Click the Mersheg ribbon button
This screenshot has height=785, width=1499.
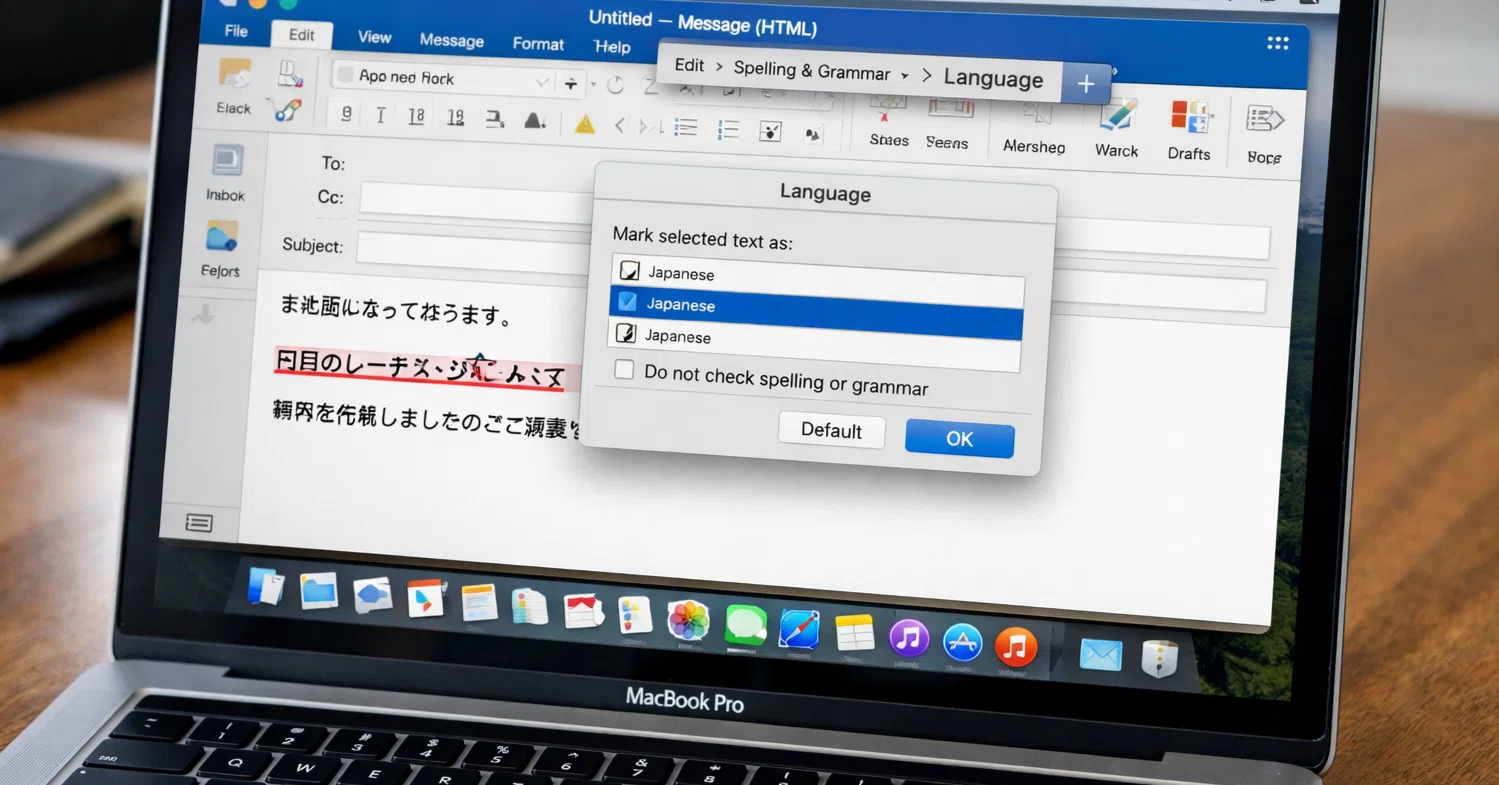1034,129
